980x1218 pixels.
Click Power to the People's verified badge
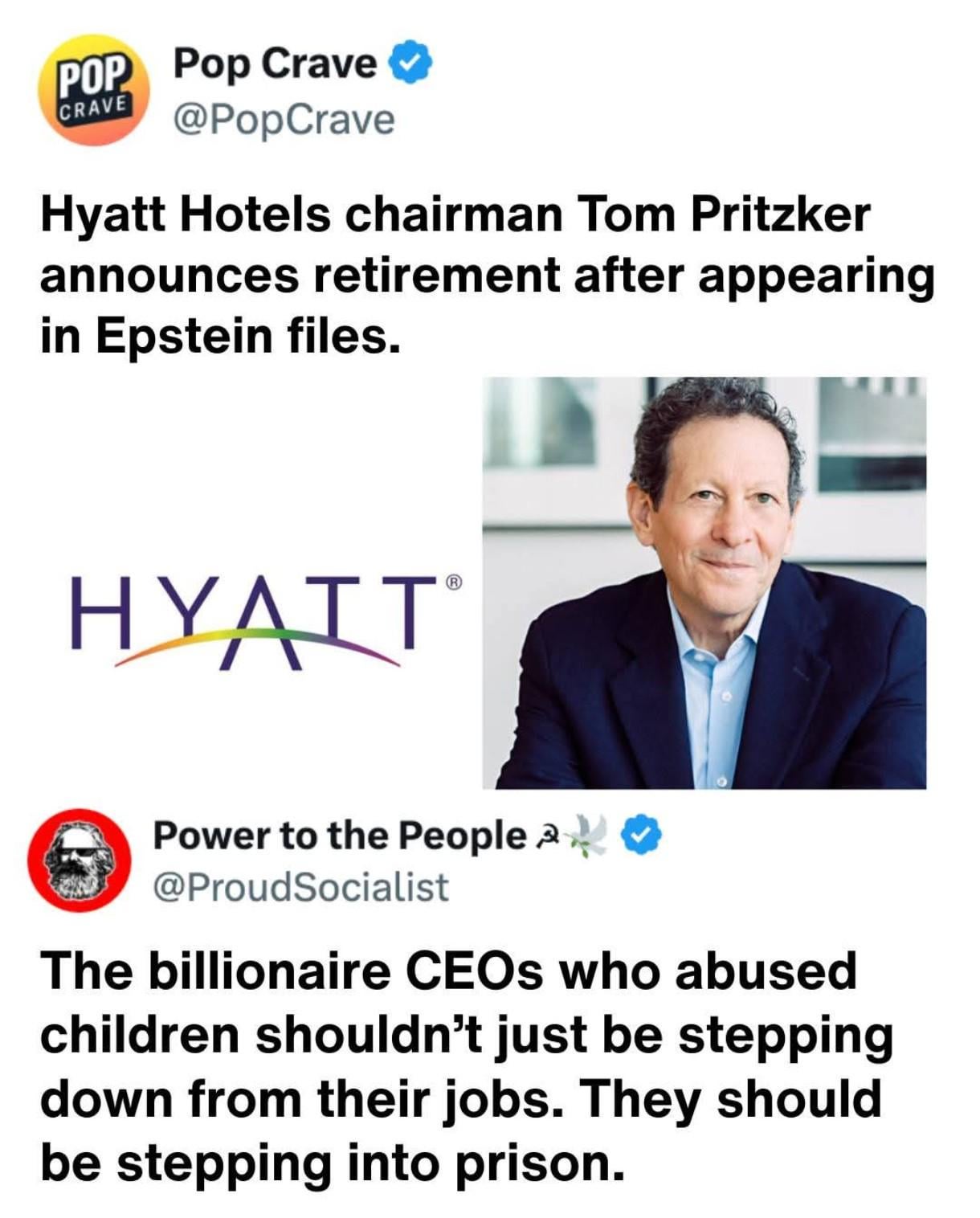tap(642, 836)
